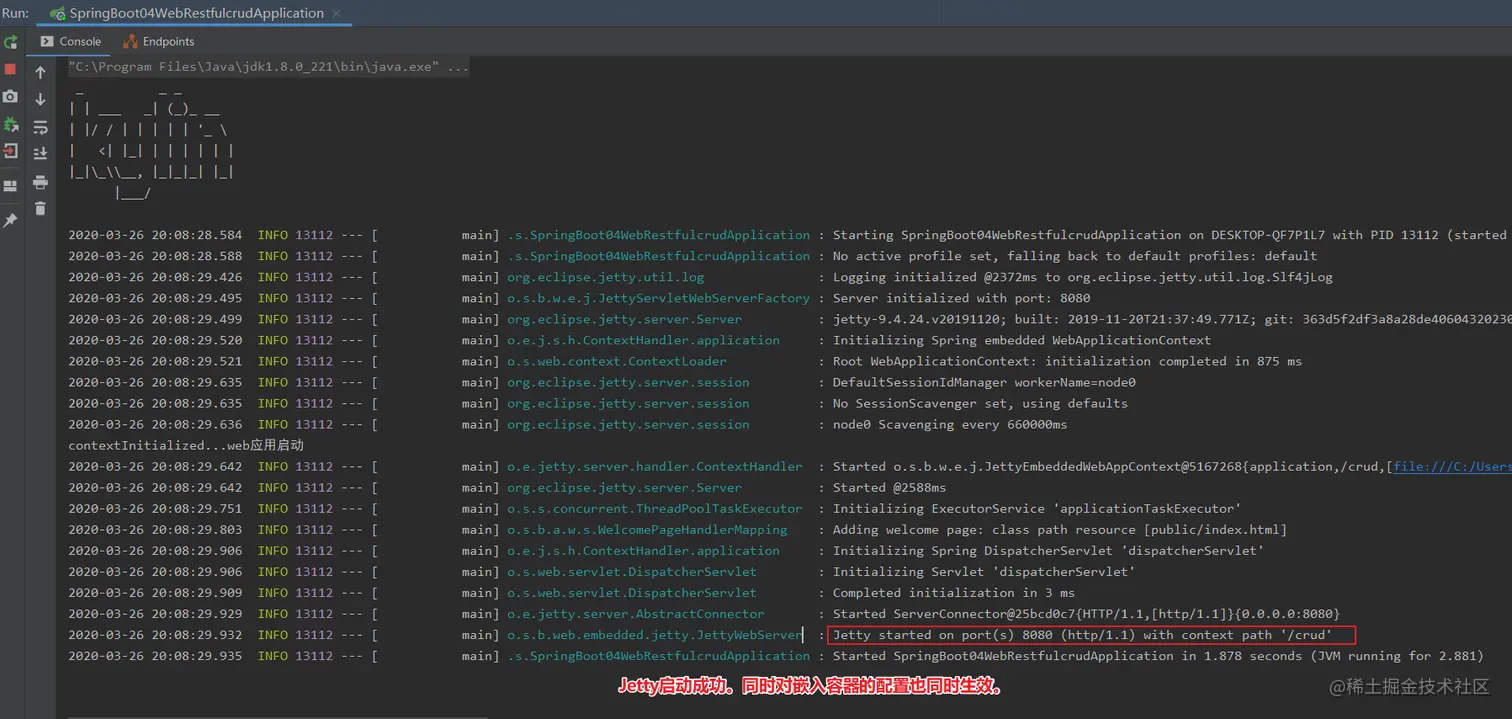This screenshot has height=719, width=1512.
Task: Click 'No SessionScavenger set, using defaults' message
Action: [980, 403]
